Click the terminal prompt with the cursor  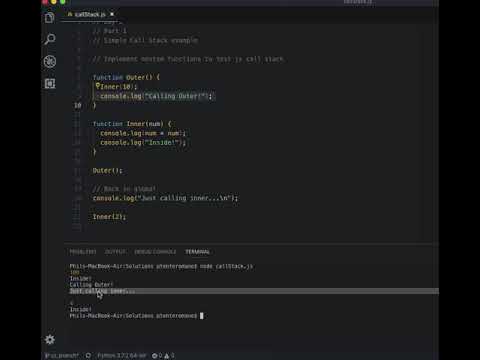136,316
